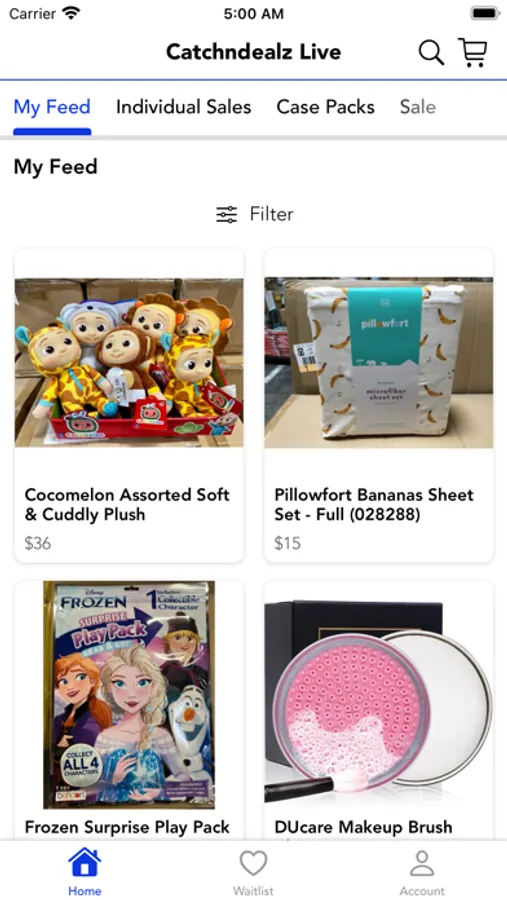Open the shopping cart icon
Viewport: 507px width, 900px height.
click(x=473, y=53)
